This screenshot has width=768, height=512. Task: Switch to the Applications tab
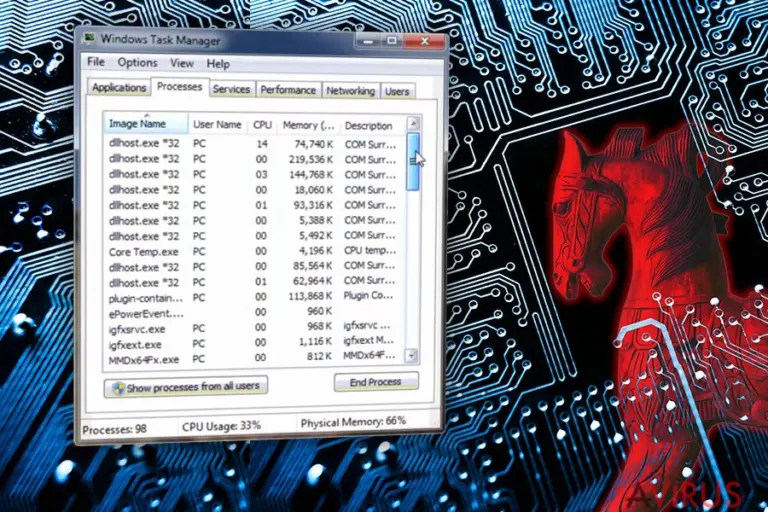[119, 88]
